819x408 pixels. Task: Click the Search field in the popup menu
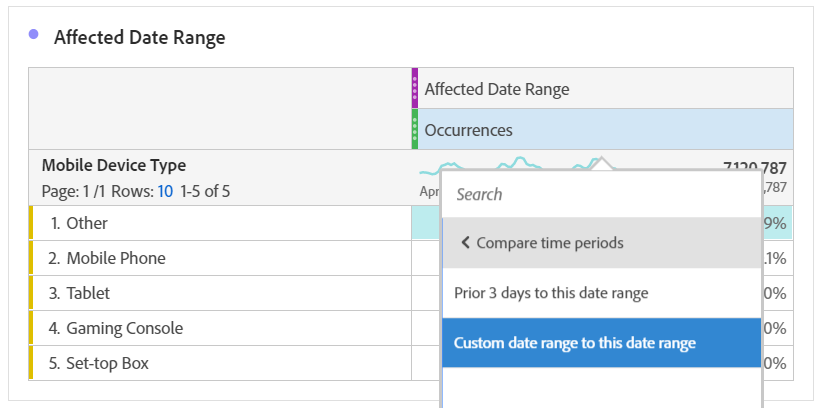(600, 194)
